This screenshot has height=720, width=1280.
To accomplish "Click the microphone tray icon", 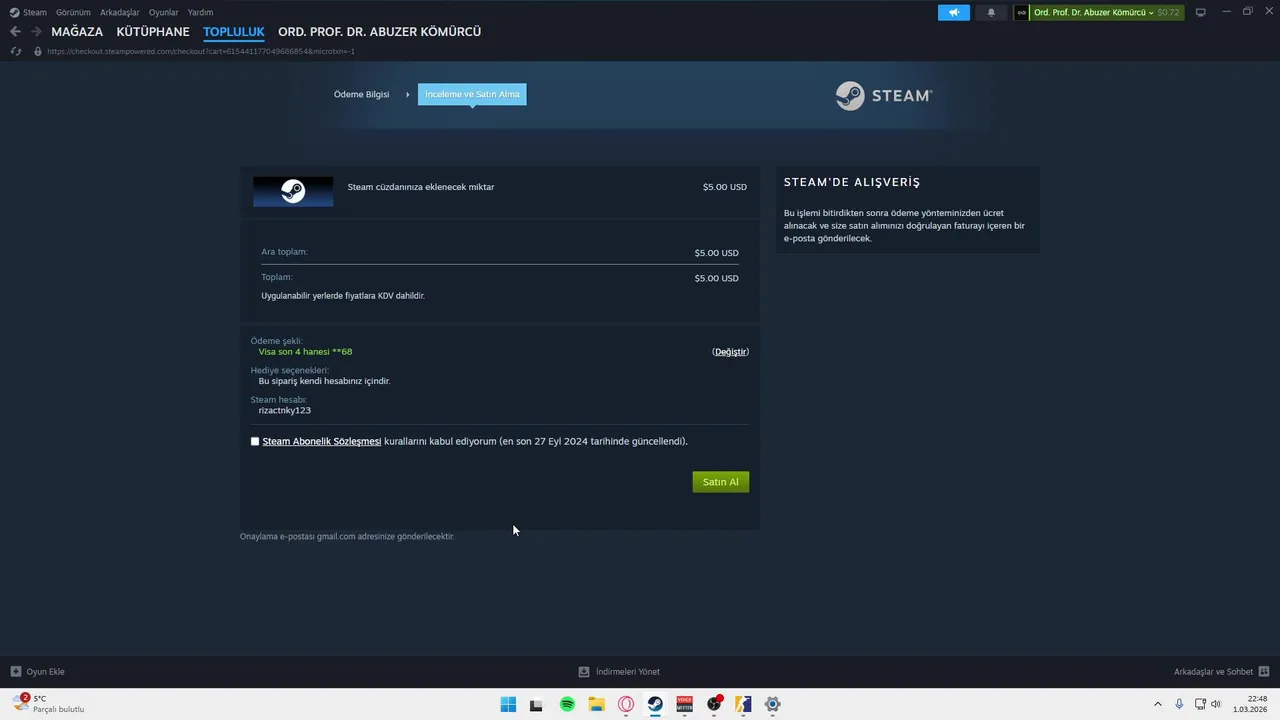I will pyautogui.click(x=1179, y=704).
